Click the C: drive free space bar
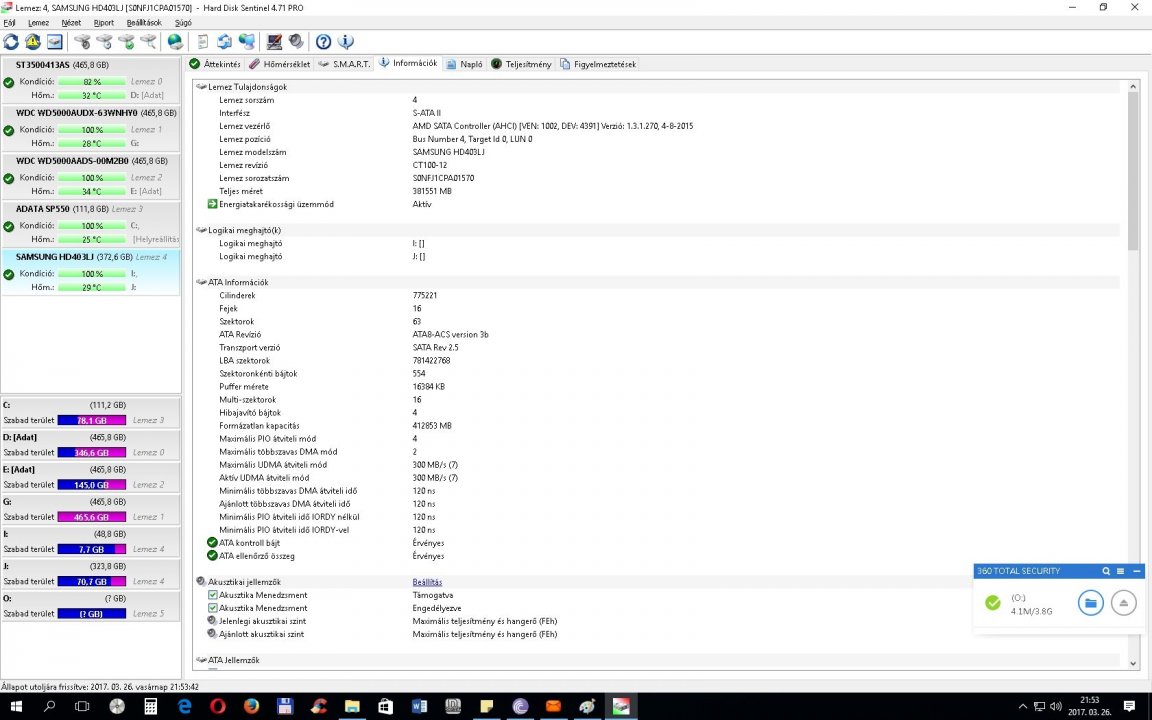Viewport: 1152px width, 720px height. pyautogui.click(x=92, y=420)
